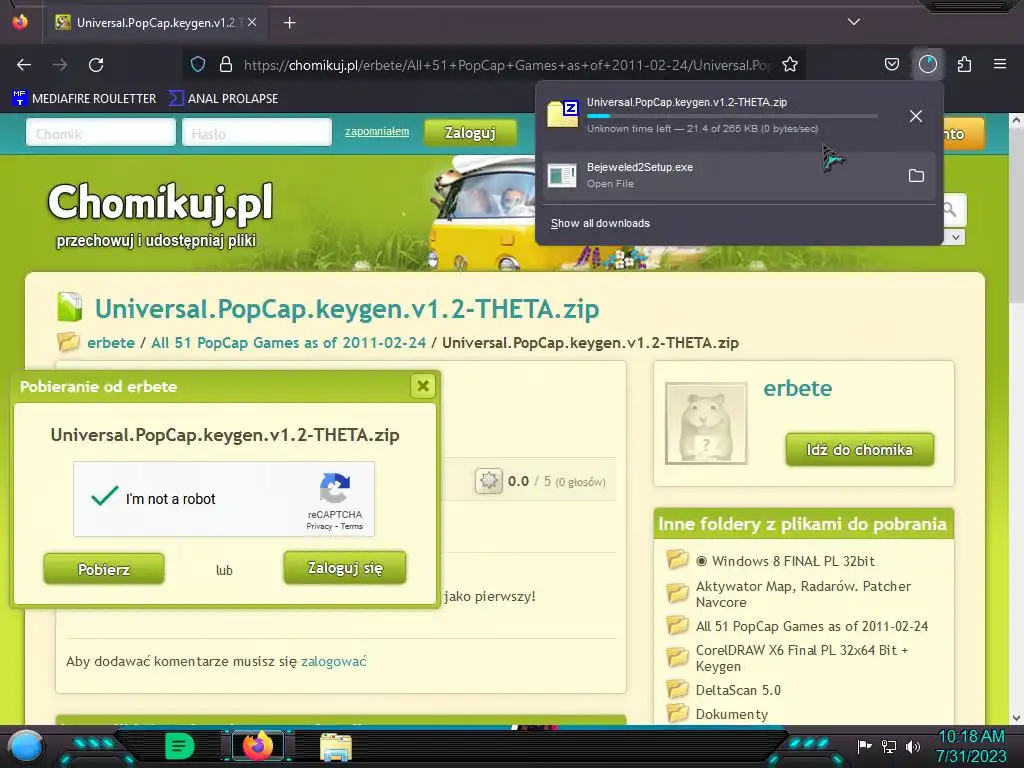Click Show all downloads
This screenshot has height=768, width=1024.
pyautogui.click(x=600, y=223)
